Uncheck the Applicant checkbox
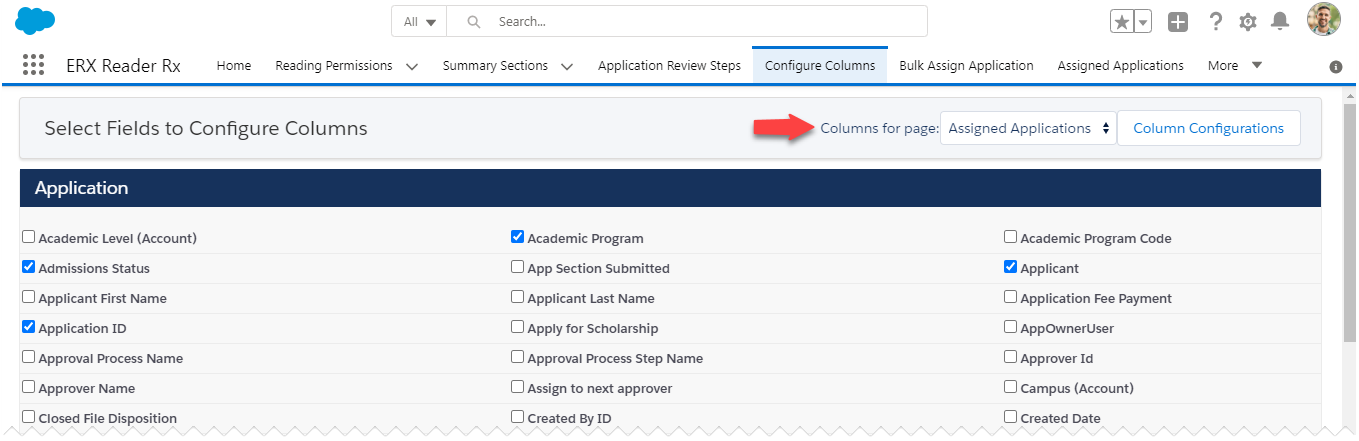The height and width of the screenshot is (441, 1359). (x=1011, y=268)
